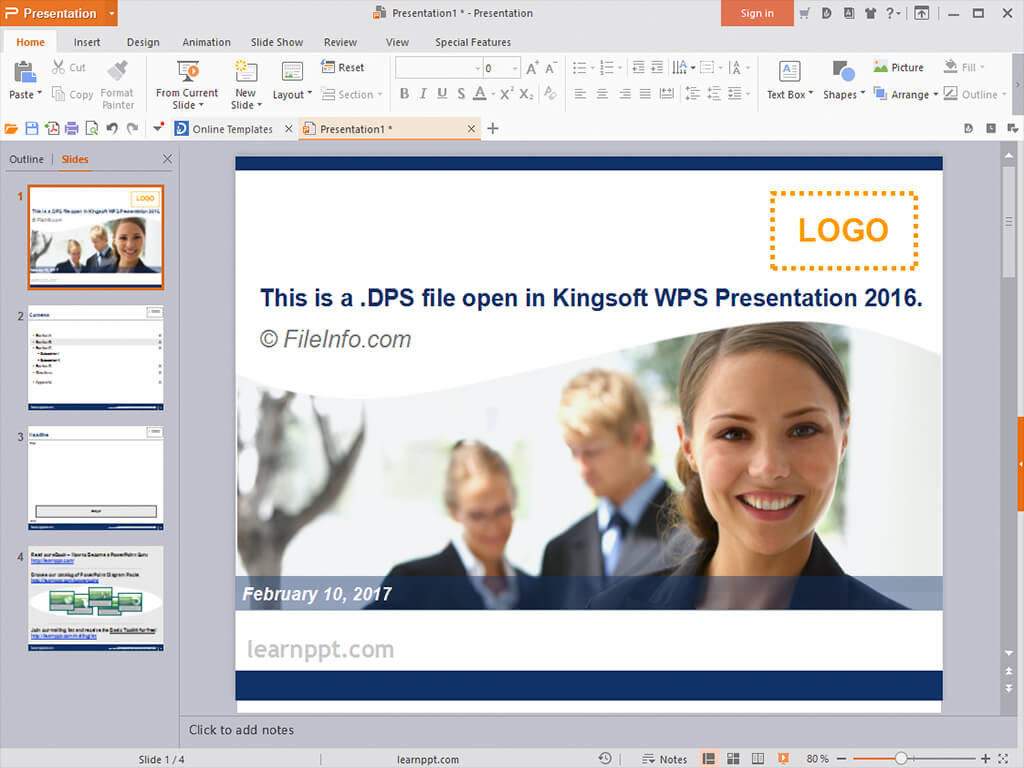The image size is (1024, 768).
Task: Undo the last action
Action: click(112, 129)
